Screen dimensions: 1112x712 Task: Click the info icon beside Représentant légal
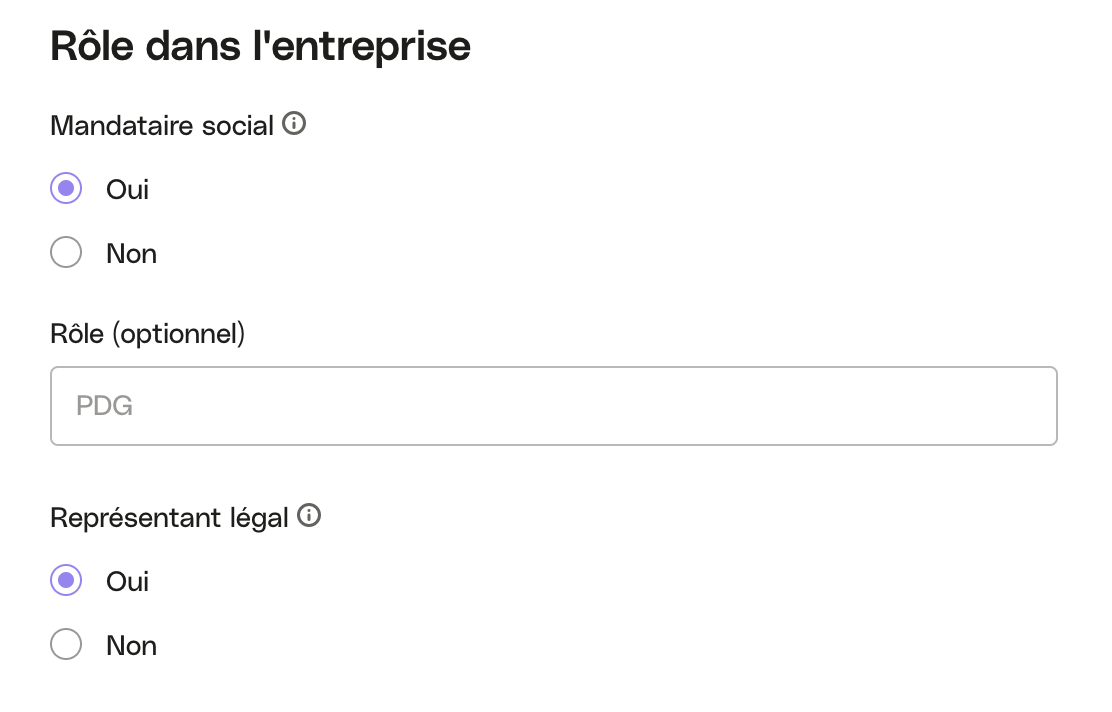[308, 516]
